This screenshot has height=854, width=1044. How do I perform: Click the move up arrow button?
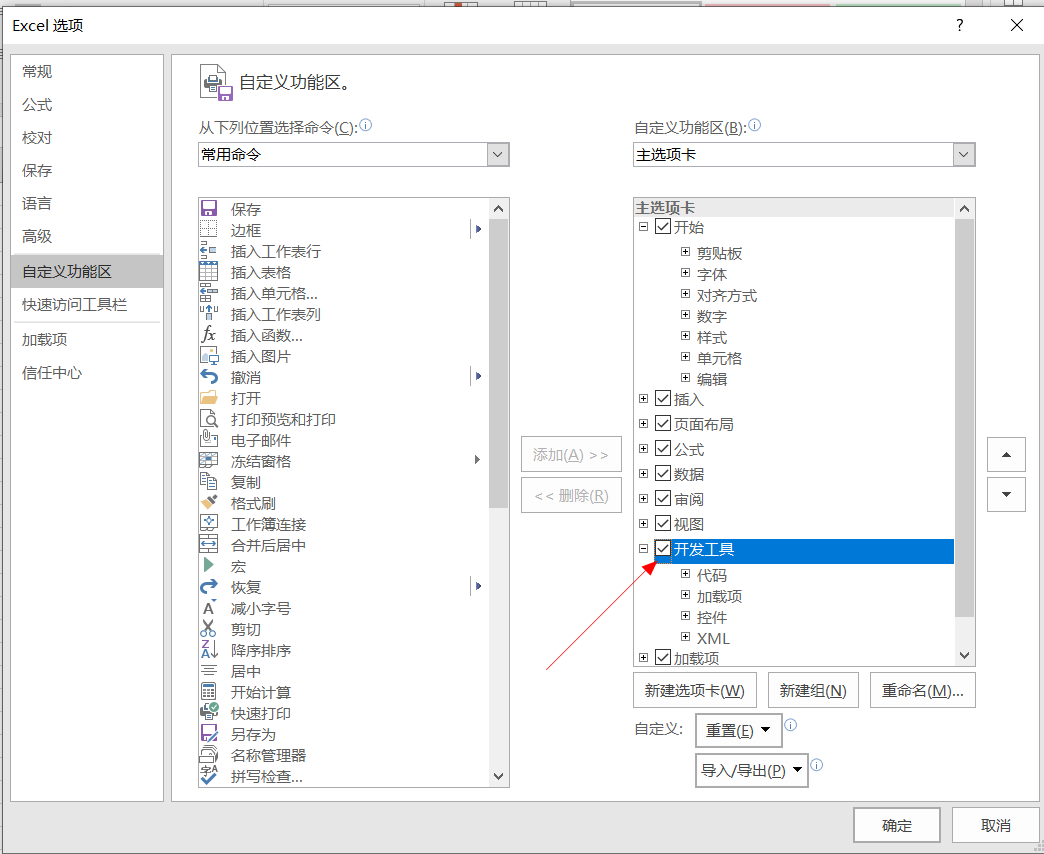pos(1006,455)
